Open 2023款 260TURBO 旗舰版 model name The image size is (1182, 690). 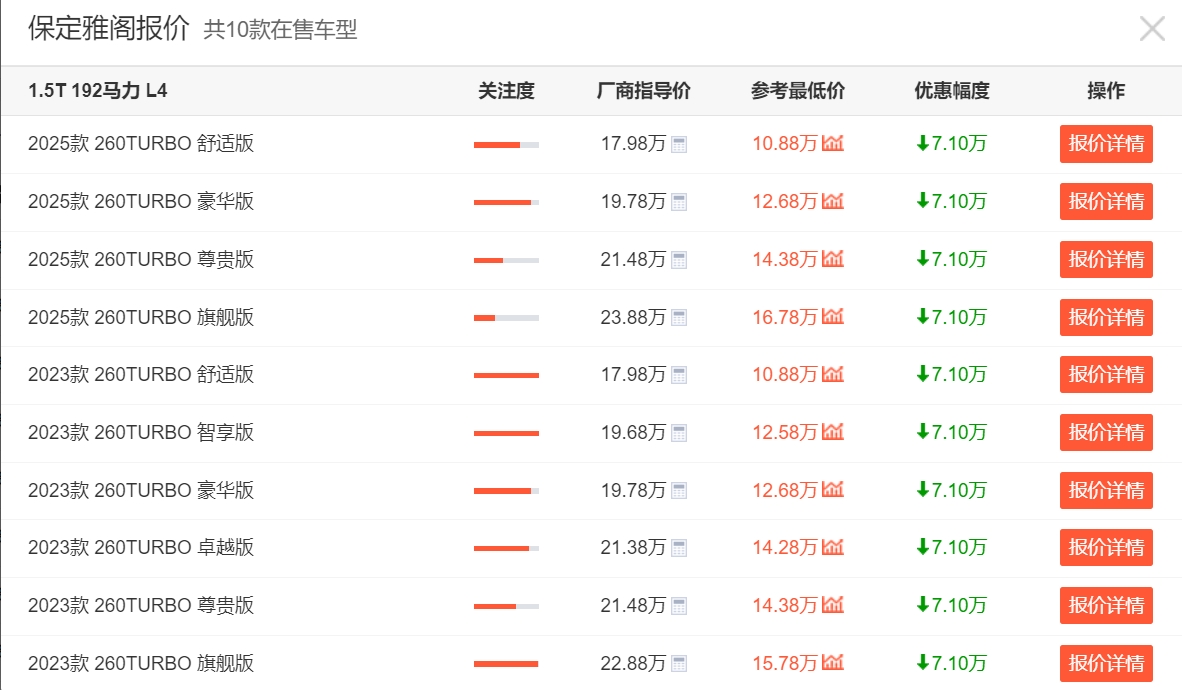(141, 664)
